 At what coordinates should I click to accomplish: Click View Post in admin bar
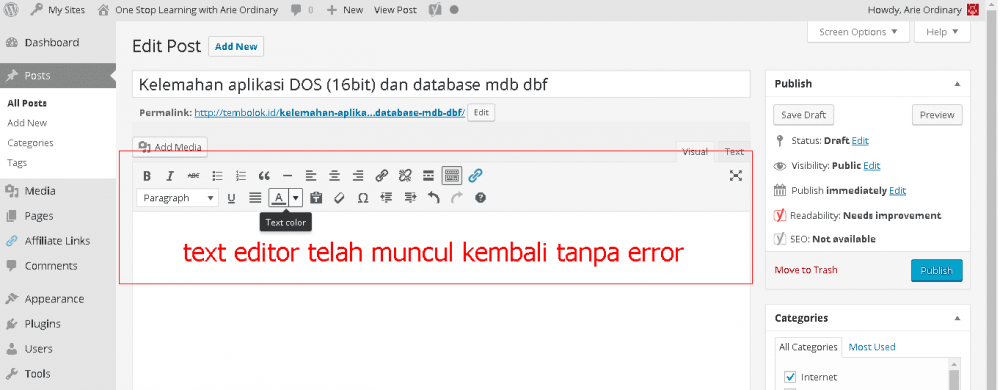(x=395, y=10)
